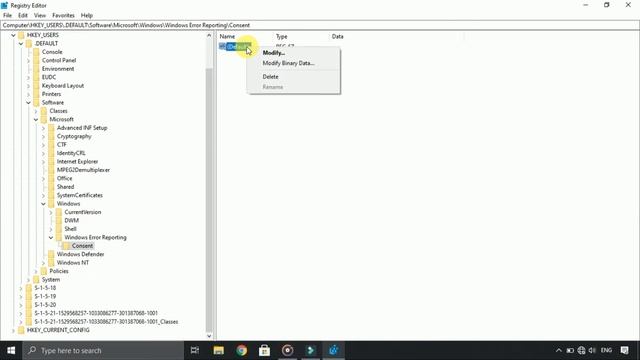Select the Consent key

pos(82,246)
